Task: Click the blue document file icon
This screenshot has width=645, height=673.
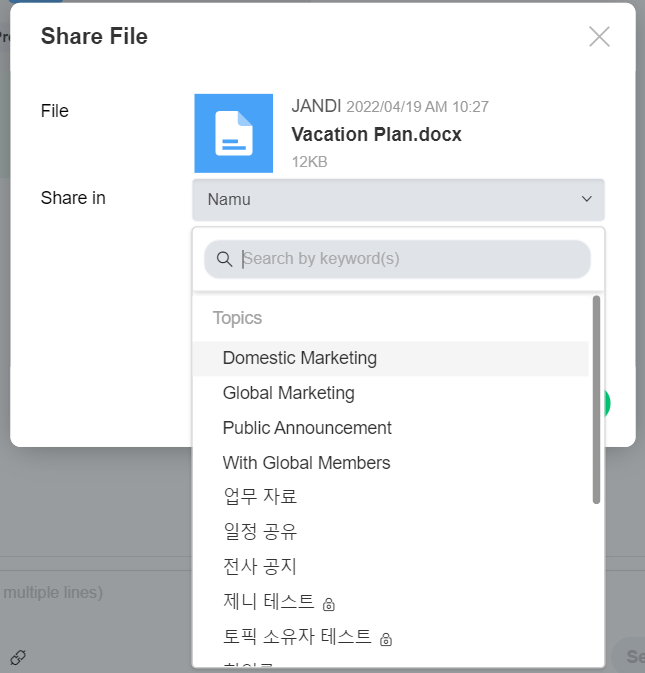Action: coord(233,133)
